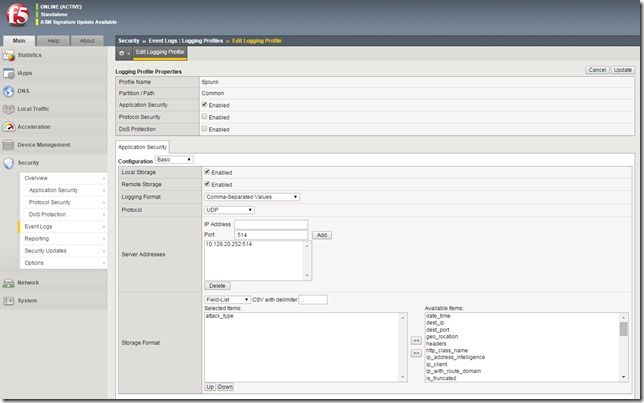Open the iApps section icon

pyautogui.click(x=9, y=73)
